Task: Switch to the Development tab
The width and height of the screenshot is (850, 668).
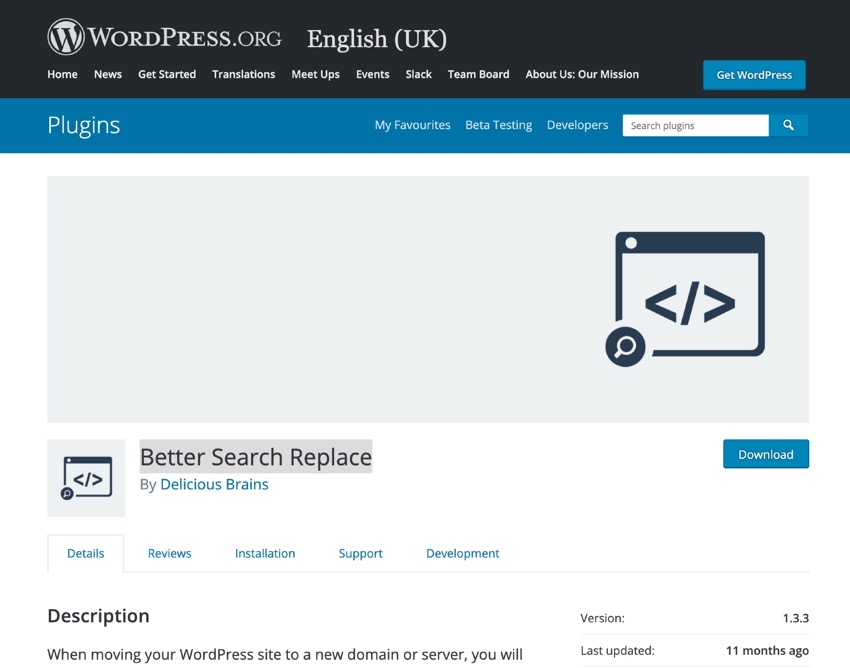Action: coord(462,554)
